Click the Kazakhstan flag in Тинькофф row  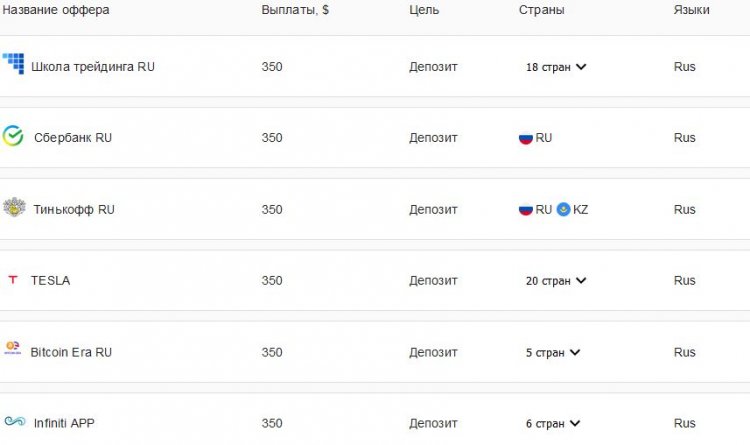pyautogui.click(x=563, y=210)
